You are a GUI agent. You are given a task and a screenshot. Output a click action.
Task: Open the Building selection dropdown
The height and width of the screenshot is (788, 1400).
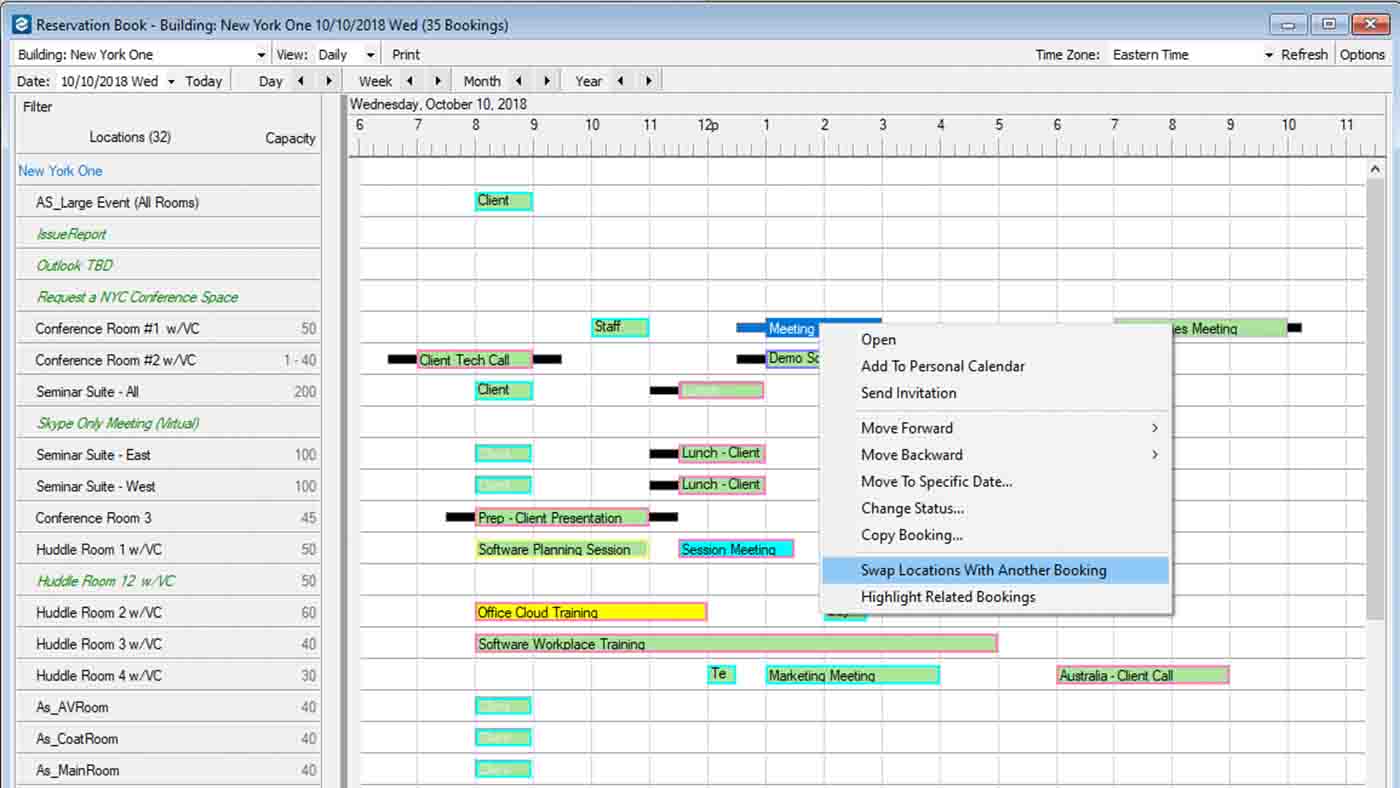click(258, 54)
